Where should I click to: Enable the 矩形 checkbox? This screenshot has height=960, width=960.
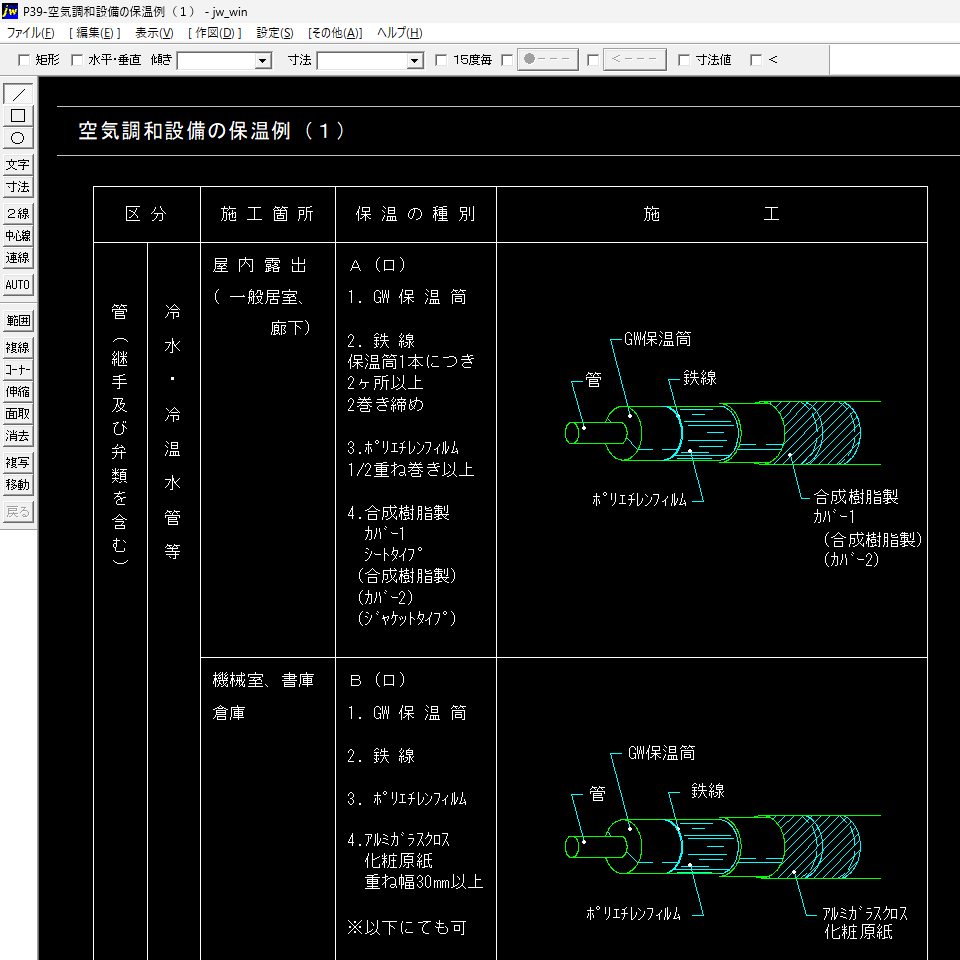point(25,60)
